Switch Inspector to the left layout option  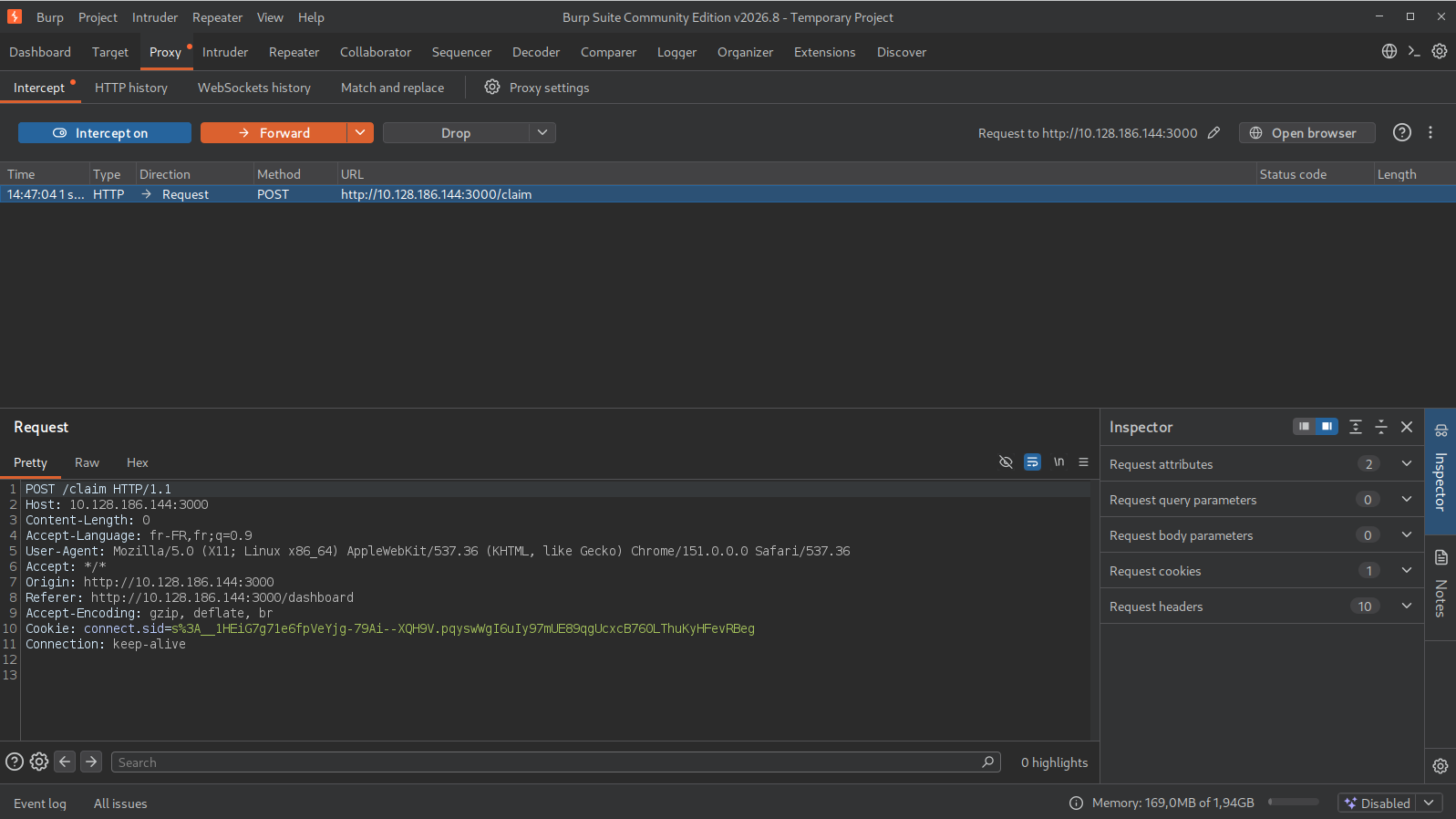point(1305,427)
